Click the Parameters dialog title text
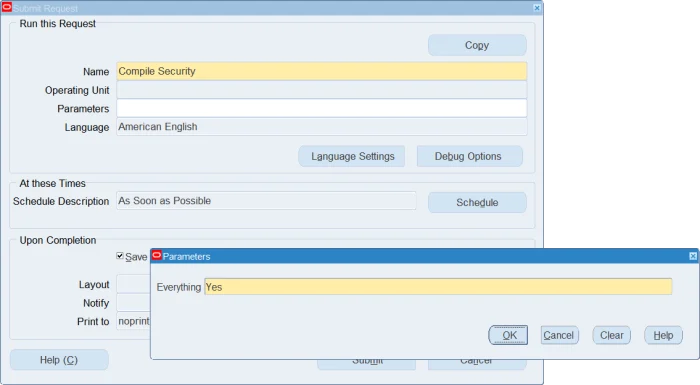Image resolution: width=700 pixels, height=385 pixels. [x=186, y=256]
